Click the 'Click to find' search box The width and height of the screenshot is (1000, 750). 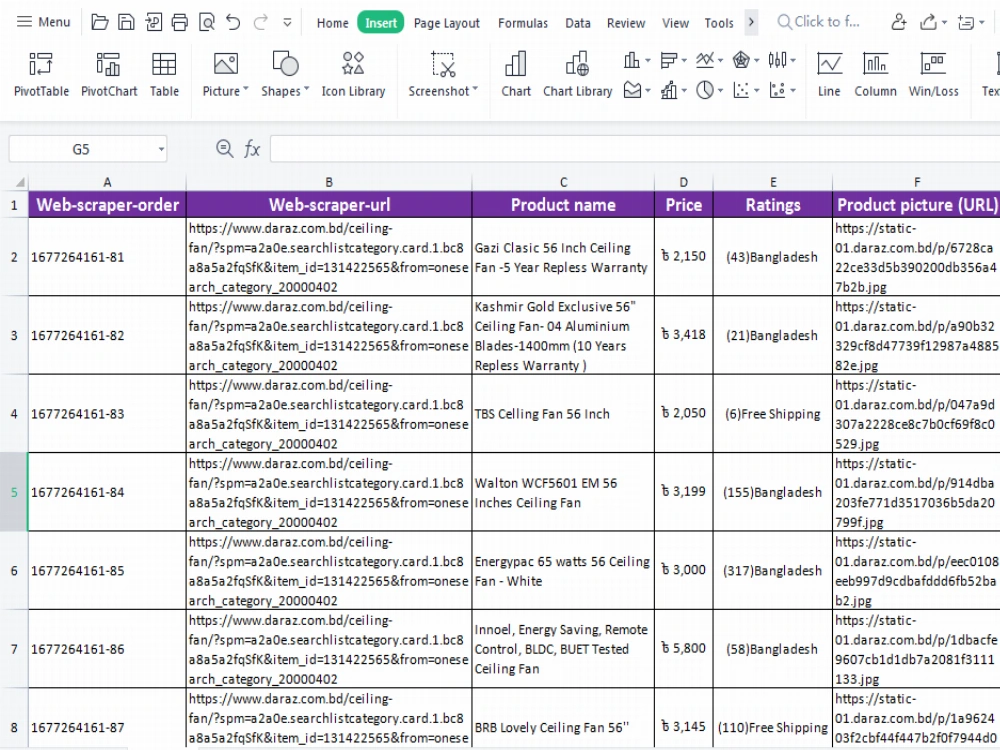819,22
